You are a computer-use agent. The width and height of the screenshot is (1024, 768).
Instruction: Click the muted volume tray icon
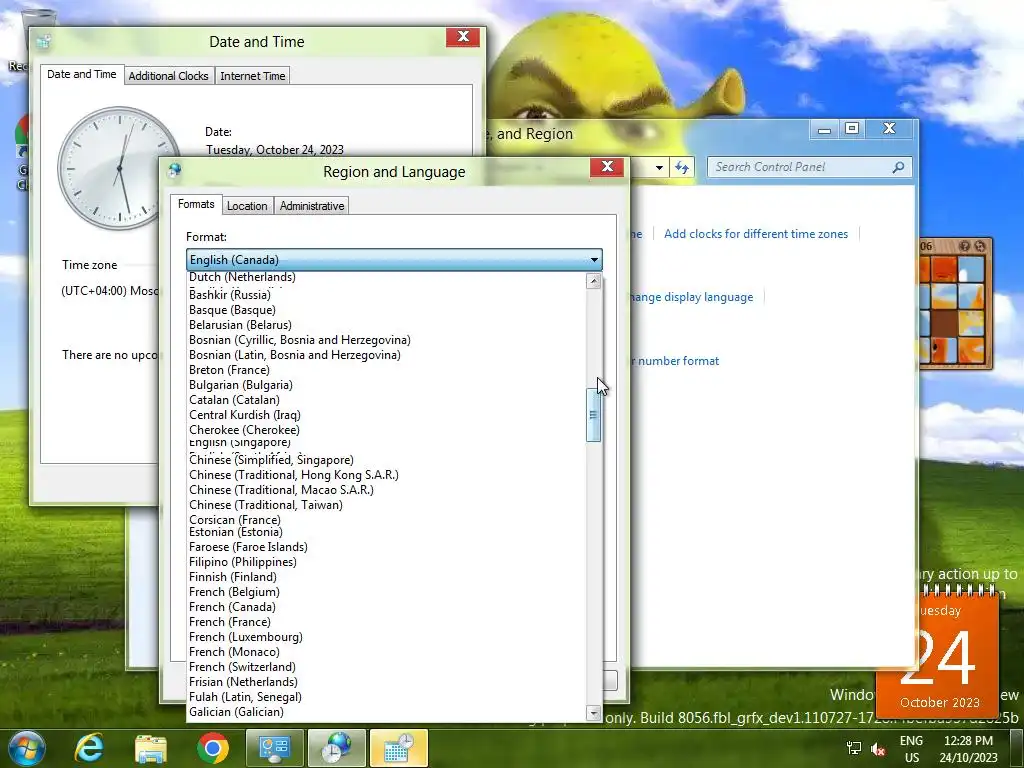pos(878,749)
